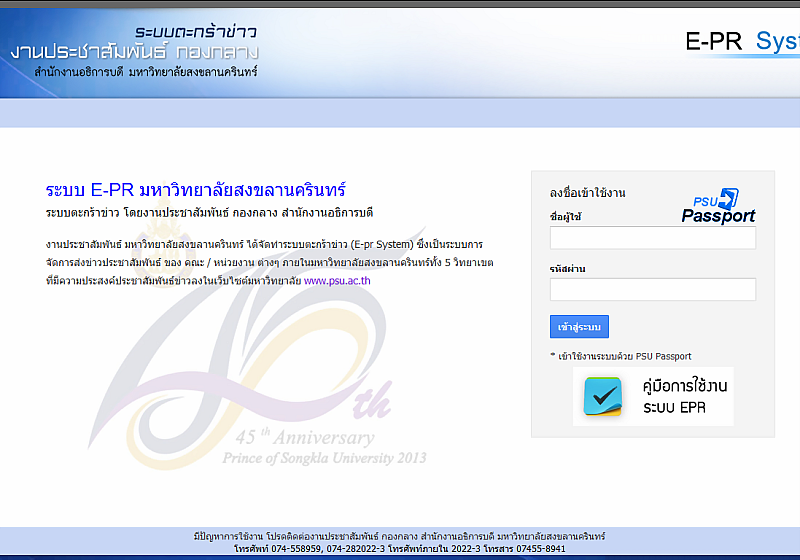This screenshot has width=800, height=560.
Task: Click the ชื่อผู้ใช้ field label
Action: click(x=565, y=217)
